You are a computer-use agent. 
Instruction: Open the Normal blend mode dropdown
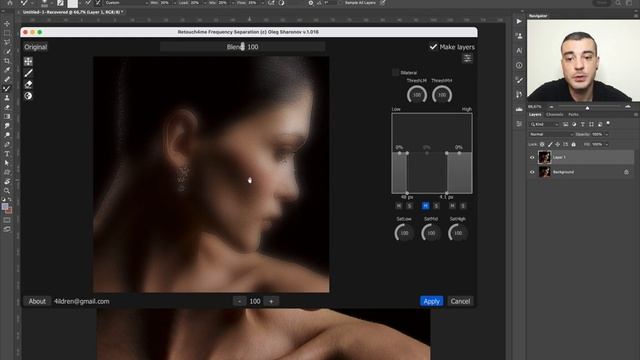pyautogui.click(x=551, y=134)
